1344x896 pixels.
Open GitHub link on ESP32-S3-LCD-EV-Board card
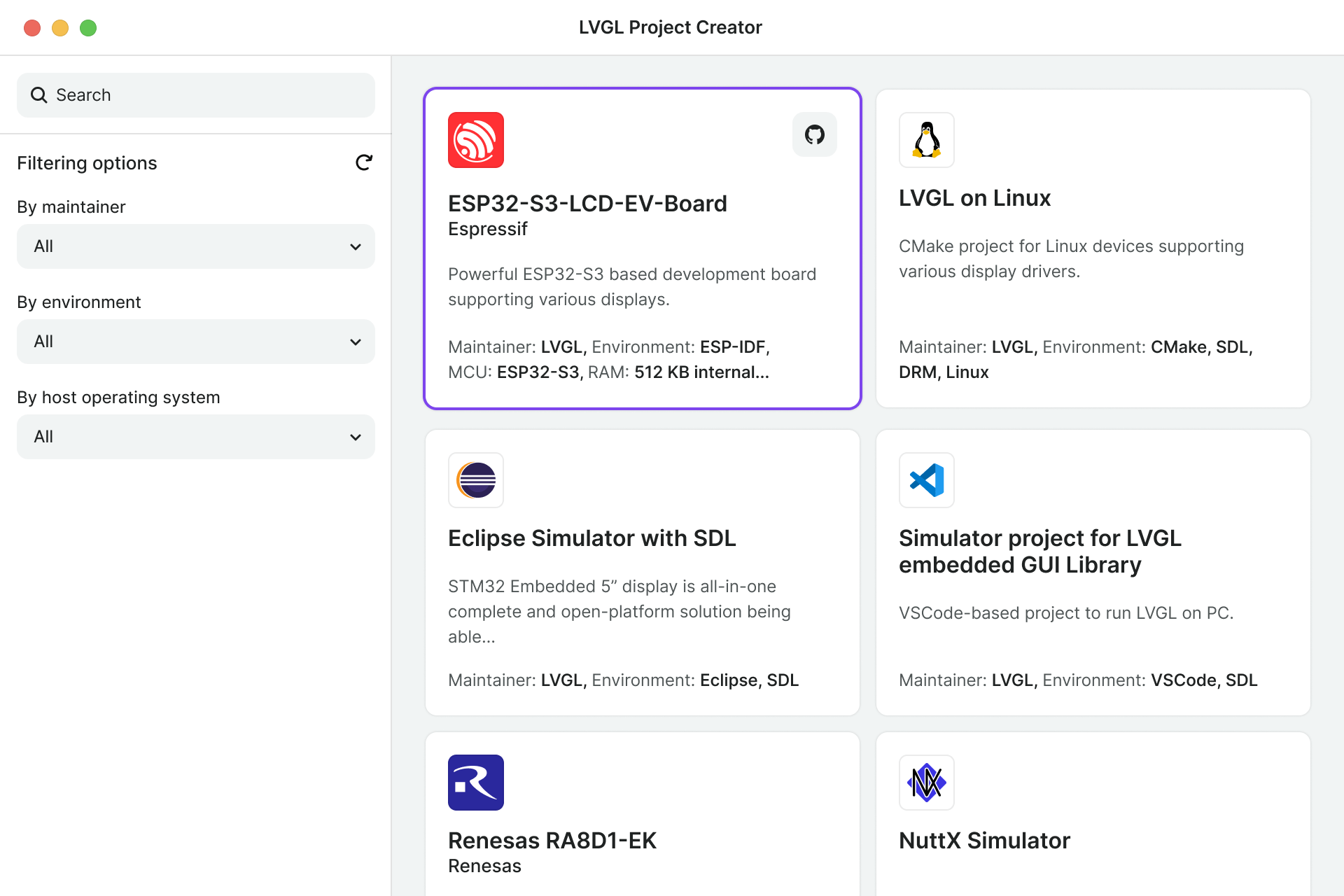coord(814,134)
